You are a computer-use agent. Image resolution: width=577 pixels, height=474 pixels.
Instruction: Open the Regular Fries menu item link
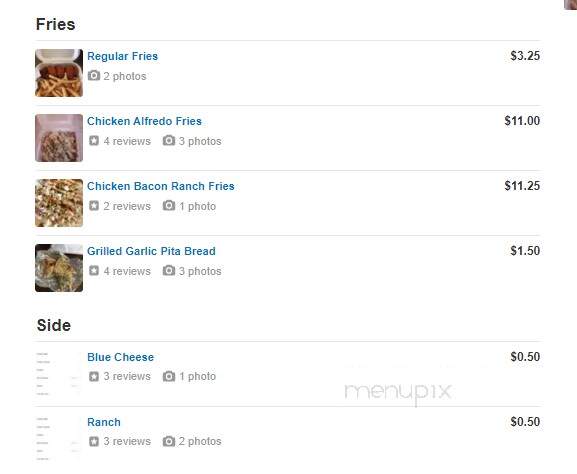123,56
